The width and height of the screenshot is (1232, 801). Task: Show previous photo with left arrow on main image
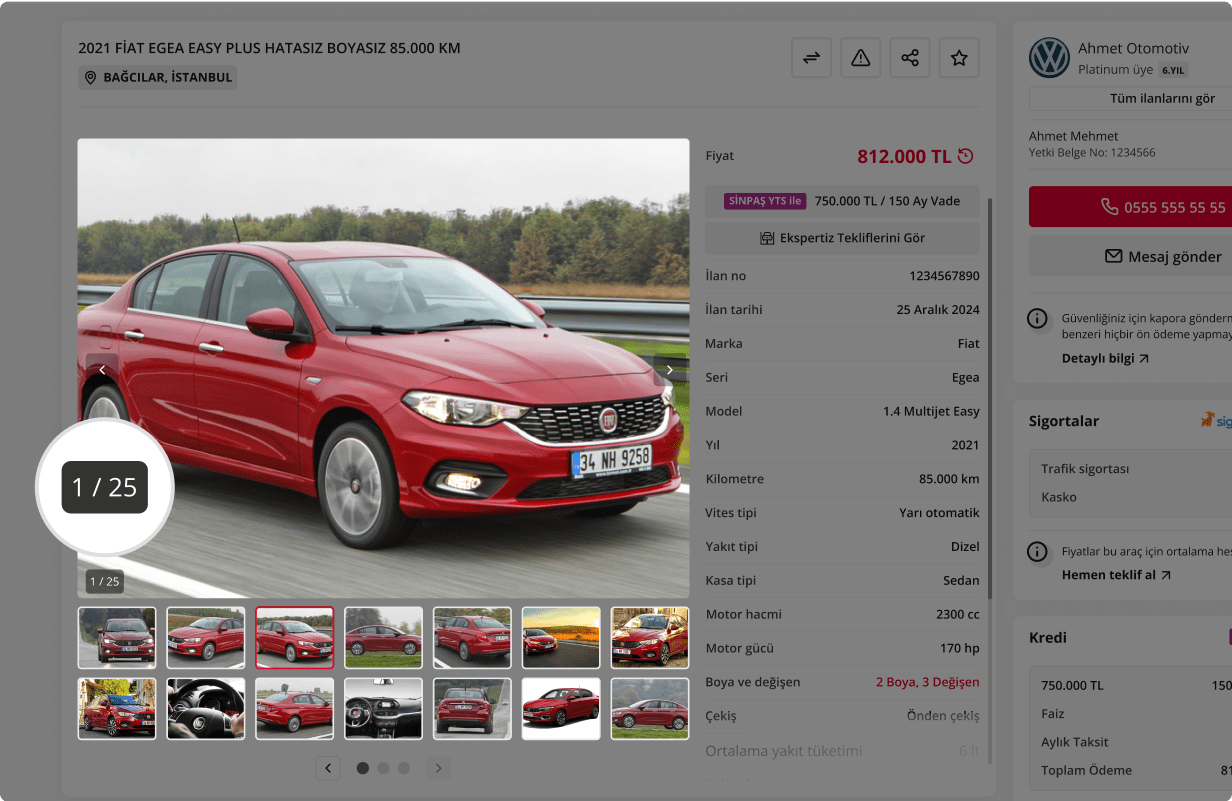click(x=102, y=370)
